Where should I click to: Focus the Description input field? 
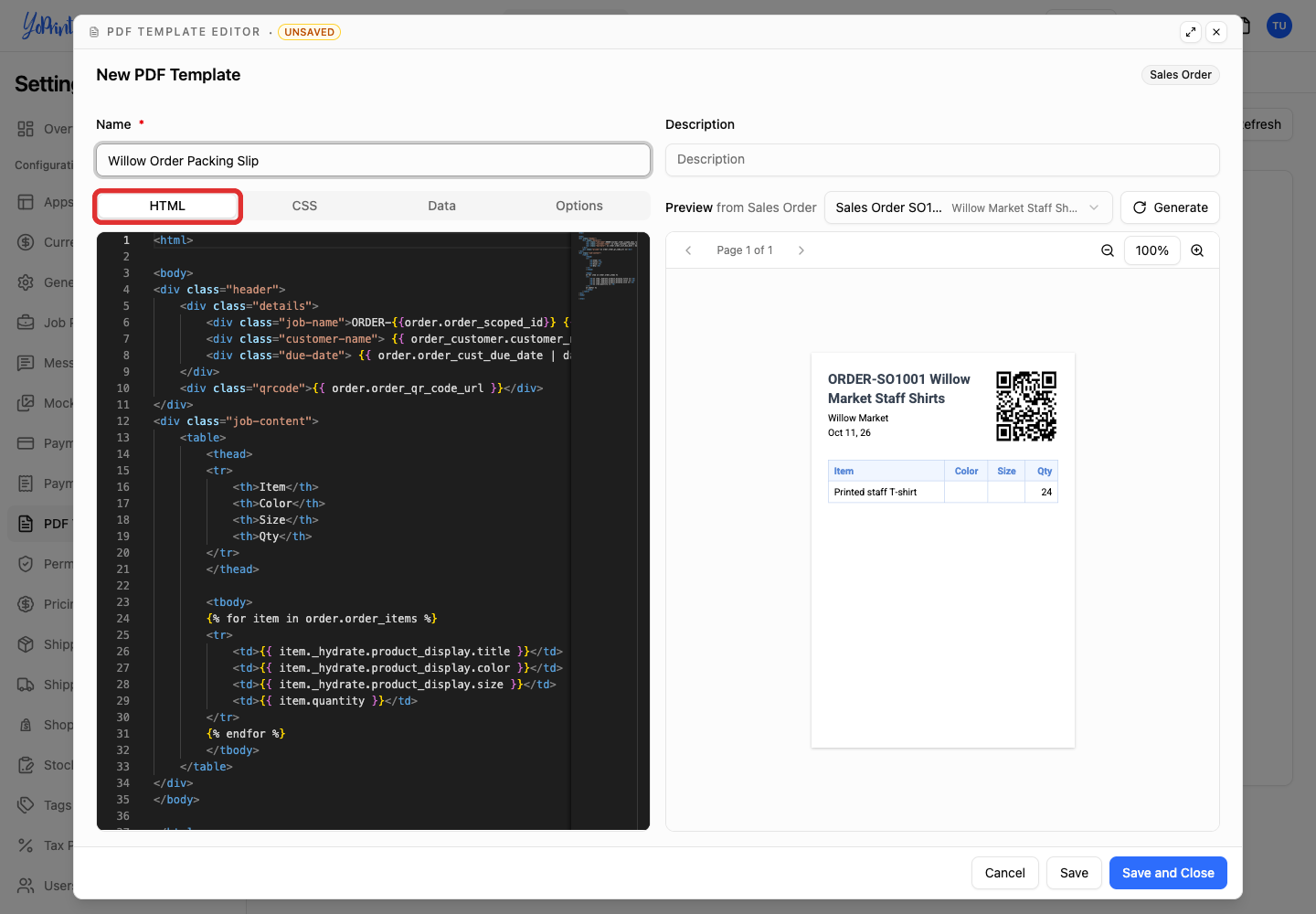click(942, 160)
